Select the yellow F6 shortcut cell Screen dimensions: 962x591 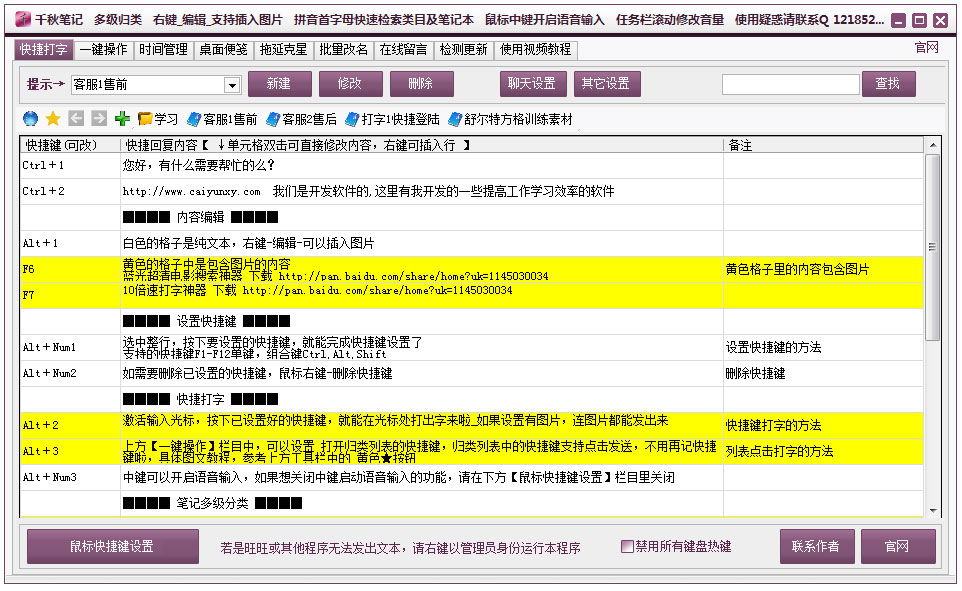point(71,269)
